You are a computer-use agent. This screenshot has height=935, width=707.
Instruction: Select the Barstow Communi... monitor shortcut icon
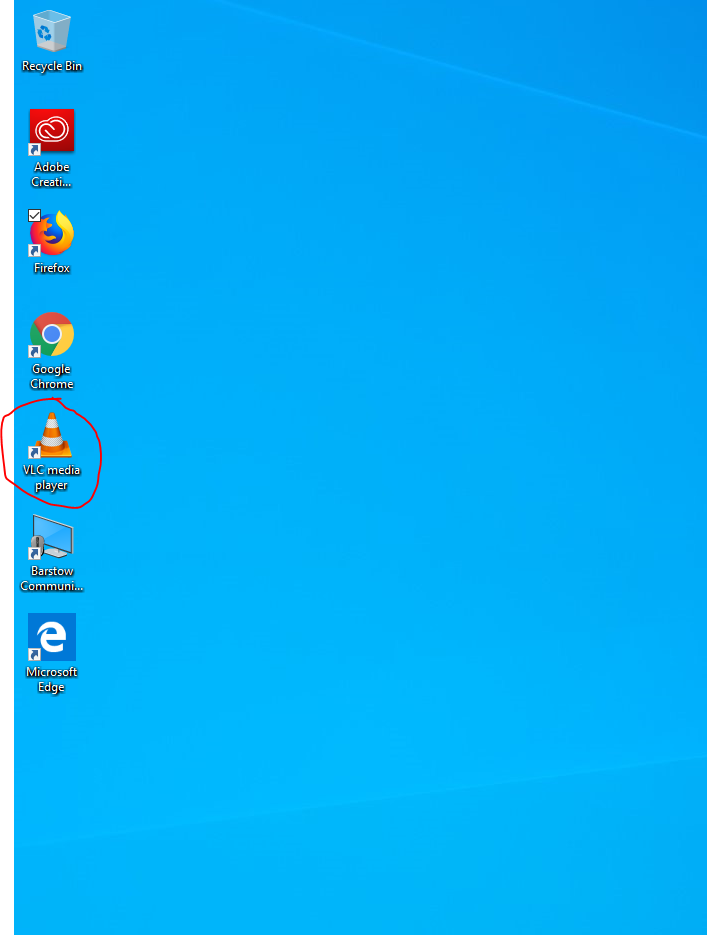(x=52, y=537)
